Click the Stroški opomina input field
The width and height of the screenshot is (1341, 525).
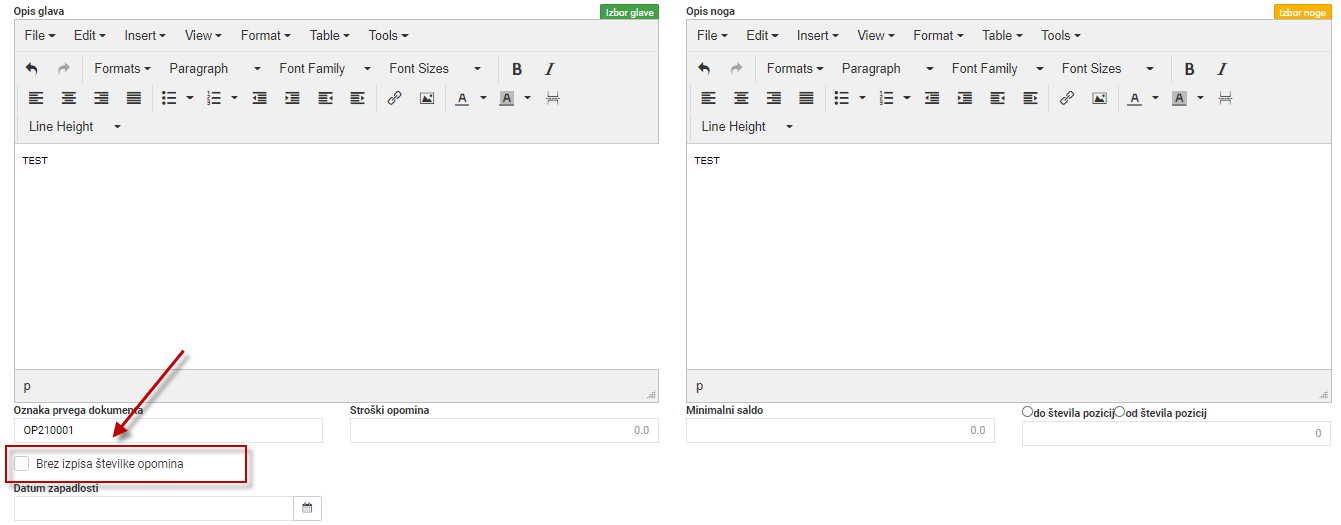click(504, 430)
